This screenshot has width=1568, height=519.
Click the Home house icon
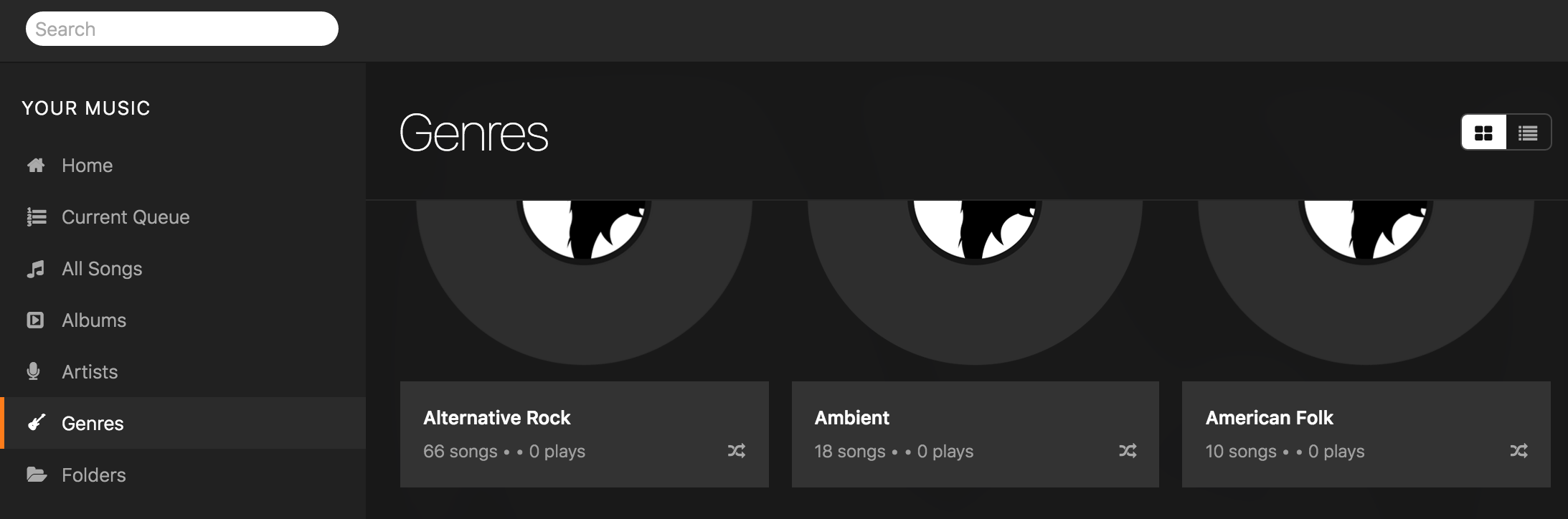point(36,166)
